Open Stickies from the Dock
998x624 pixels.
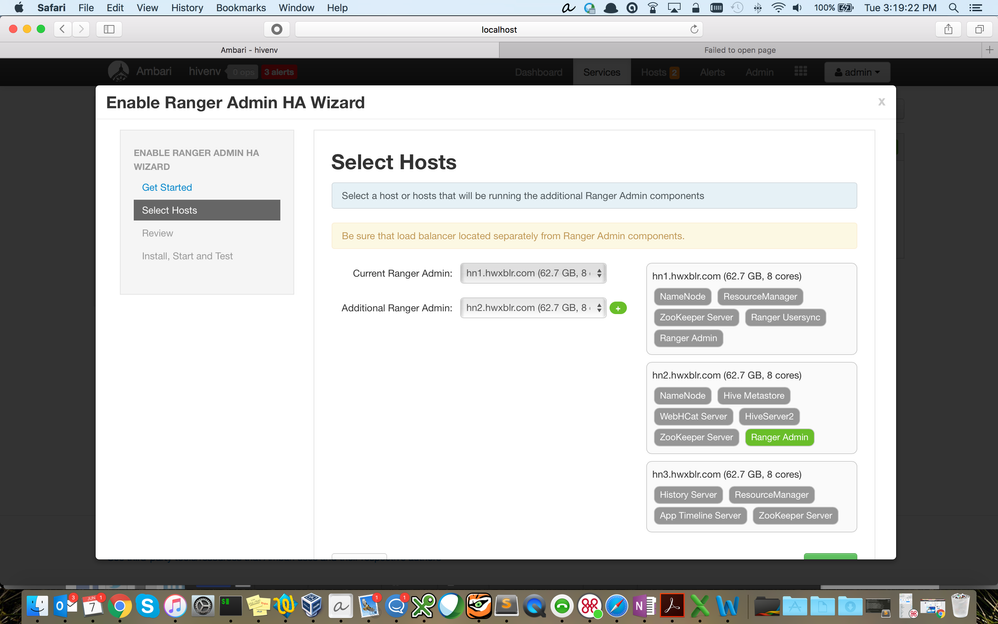258,606
